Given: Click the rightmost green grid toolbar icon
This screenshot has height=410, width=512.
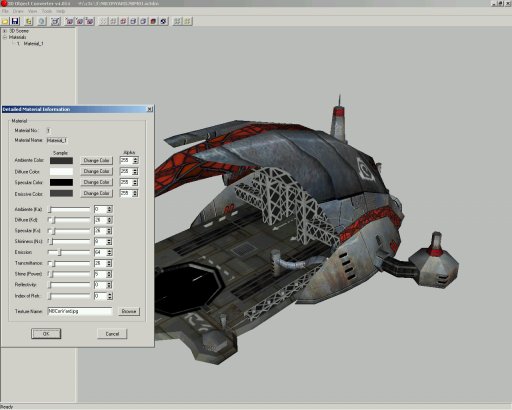Looking at the screenshot, I should (187, 21).
